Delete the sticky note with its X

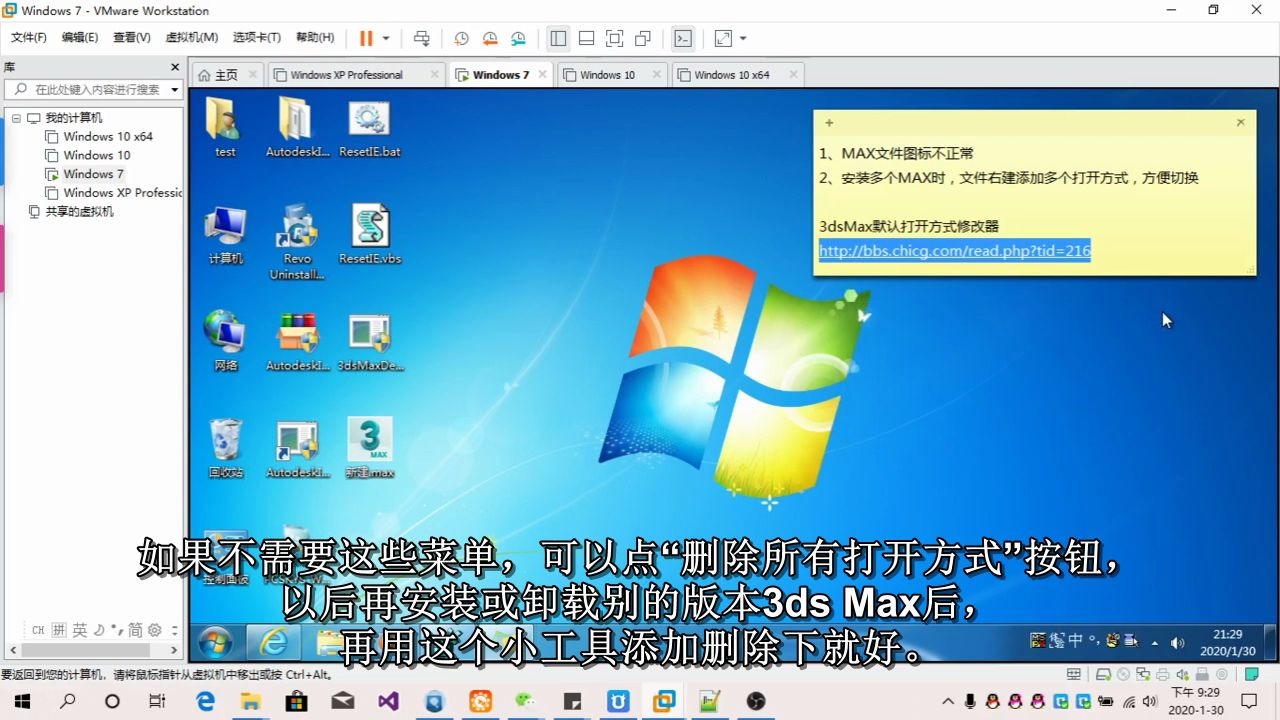coord(1240,122)
